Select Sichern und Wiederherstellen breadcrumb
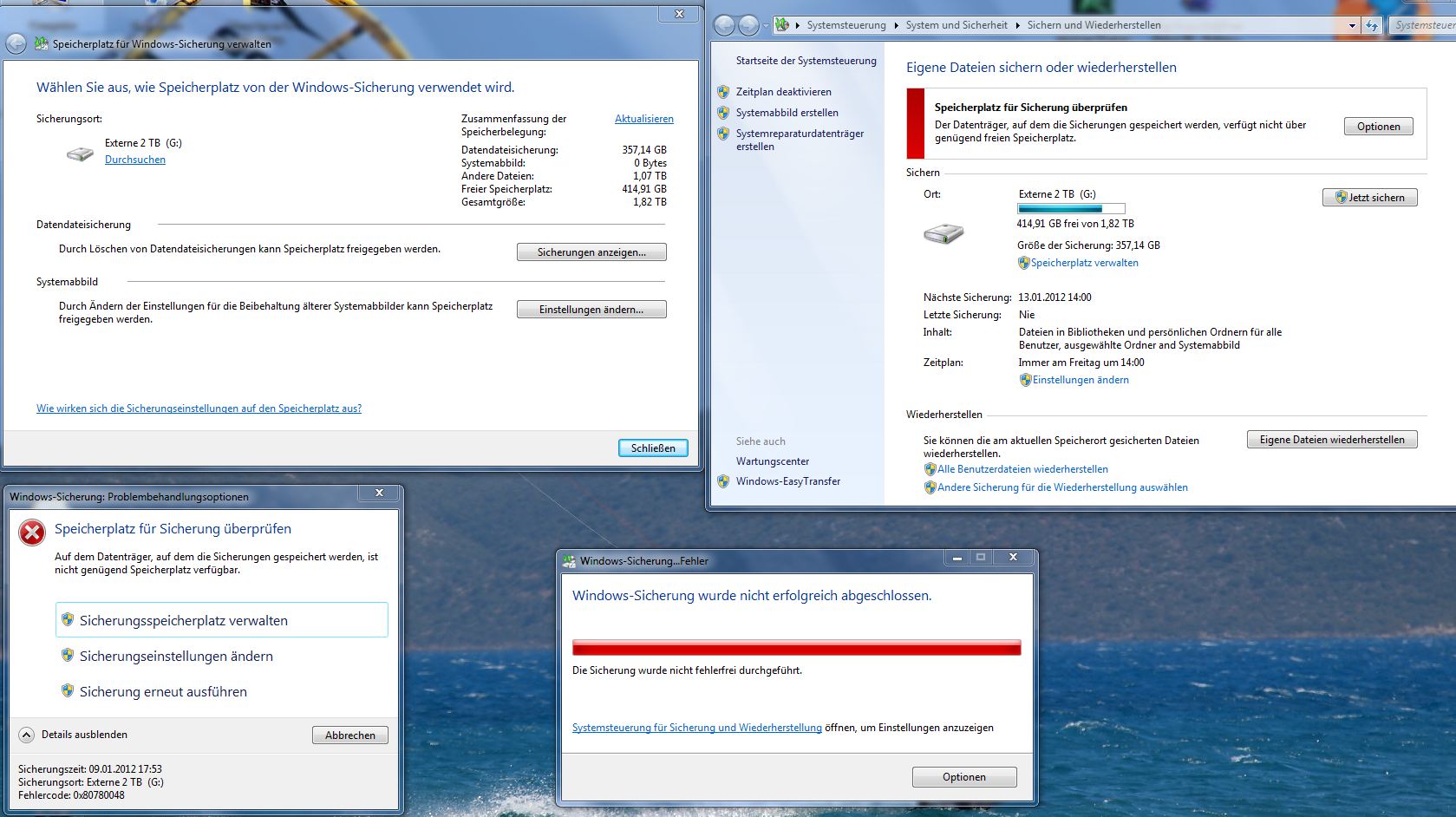The width and height of the screenshot is (1456, 817). click(x=1094, y=25)
